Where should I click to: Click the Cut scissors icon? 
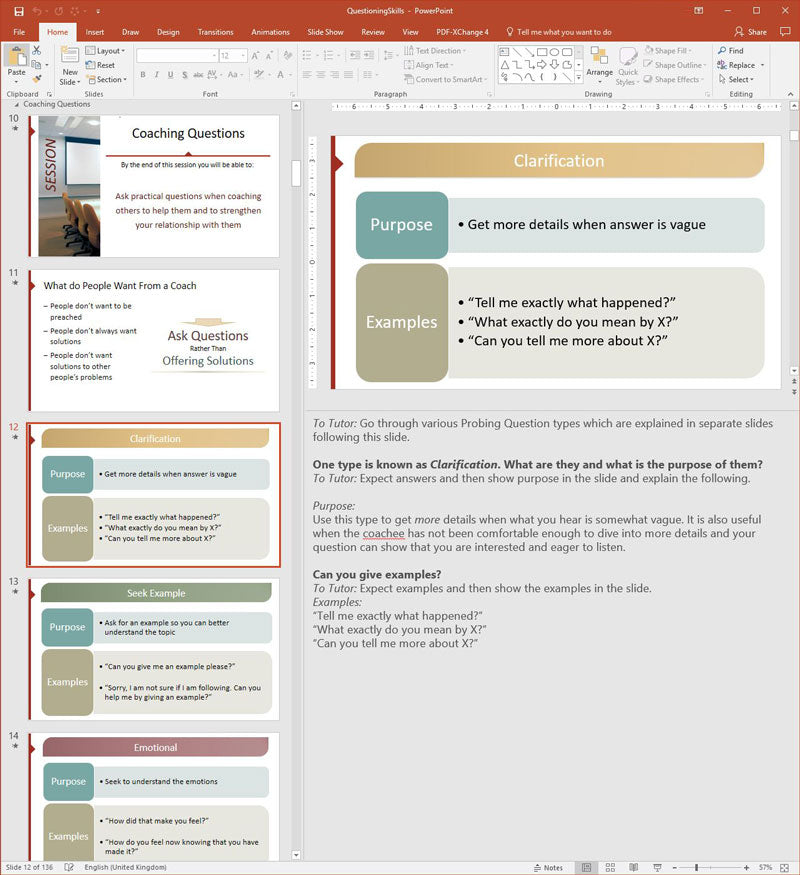pyautogui.click(x=37, y=50)
